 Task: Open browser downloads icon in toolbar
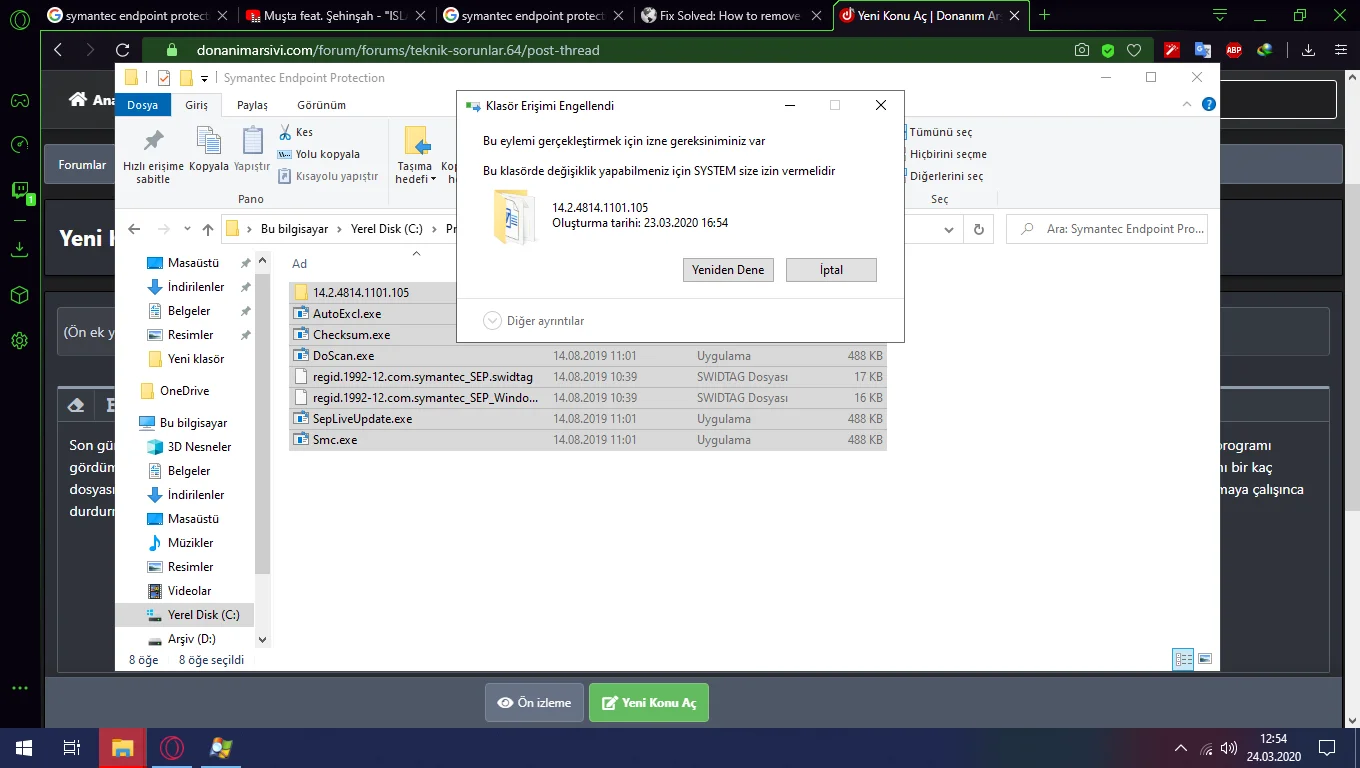[1308, 50]
